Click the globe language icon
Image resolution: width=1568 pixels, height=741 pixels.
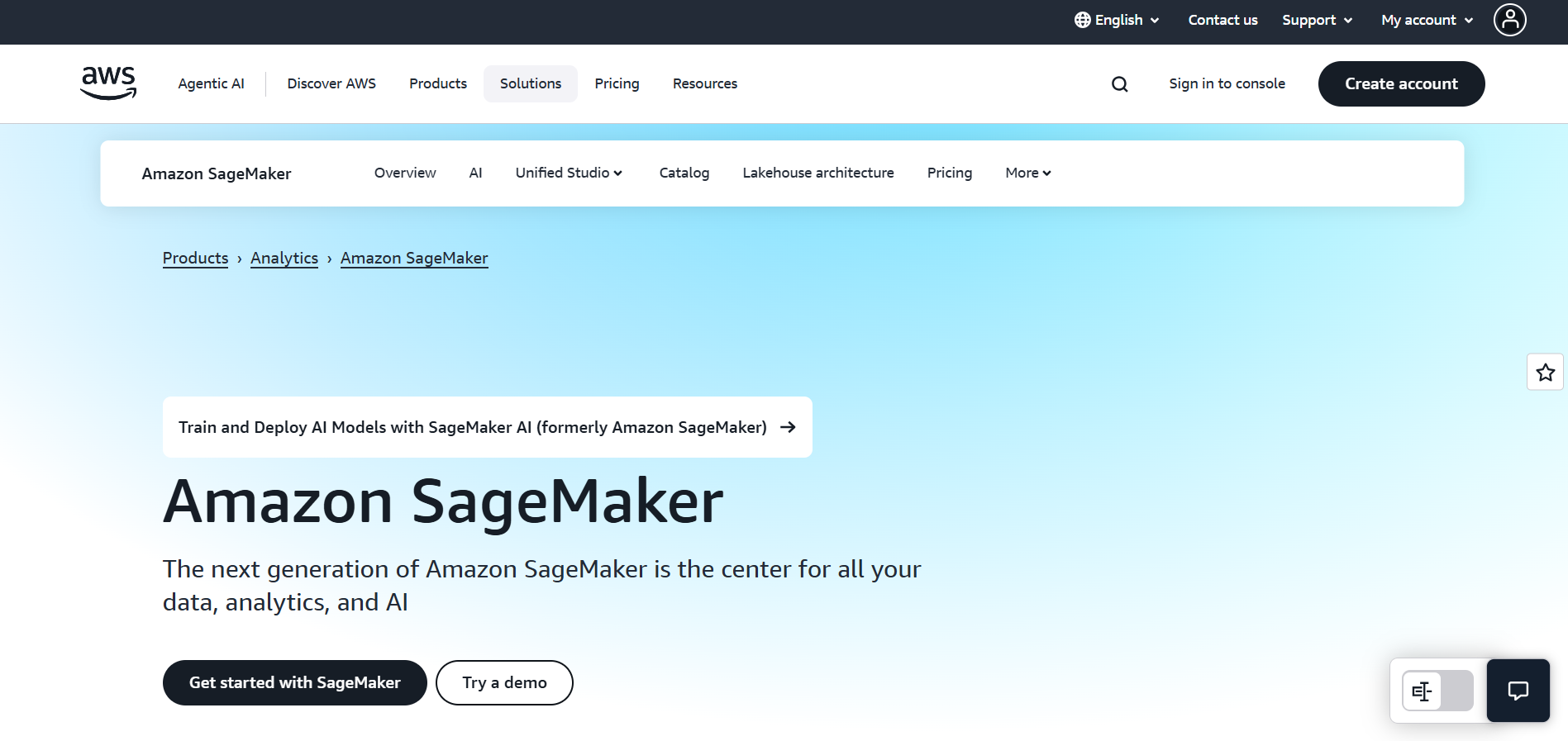click(1082, 20)
